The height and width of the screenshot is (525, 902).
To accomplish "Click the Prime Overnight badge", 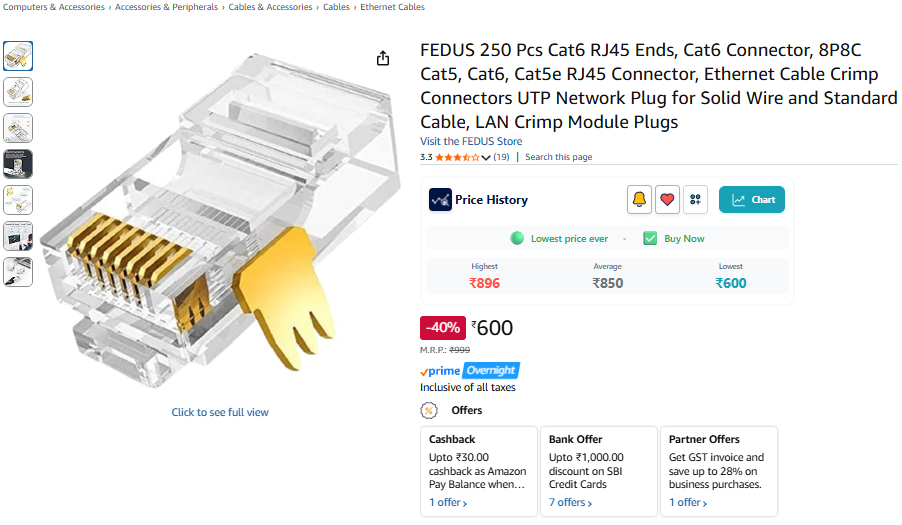I will (470, 370).
